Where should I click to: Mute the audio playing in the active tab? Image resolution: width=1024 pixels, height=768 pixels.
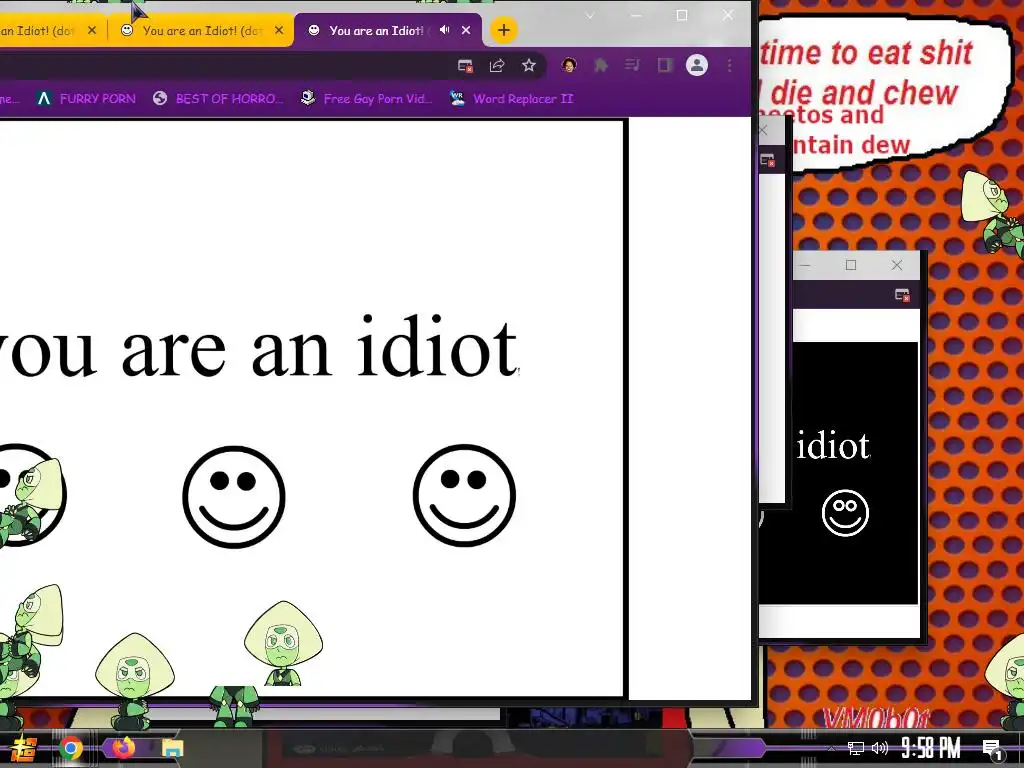(445, 30)
